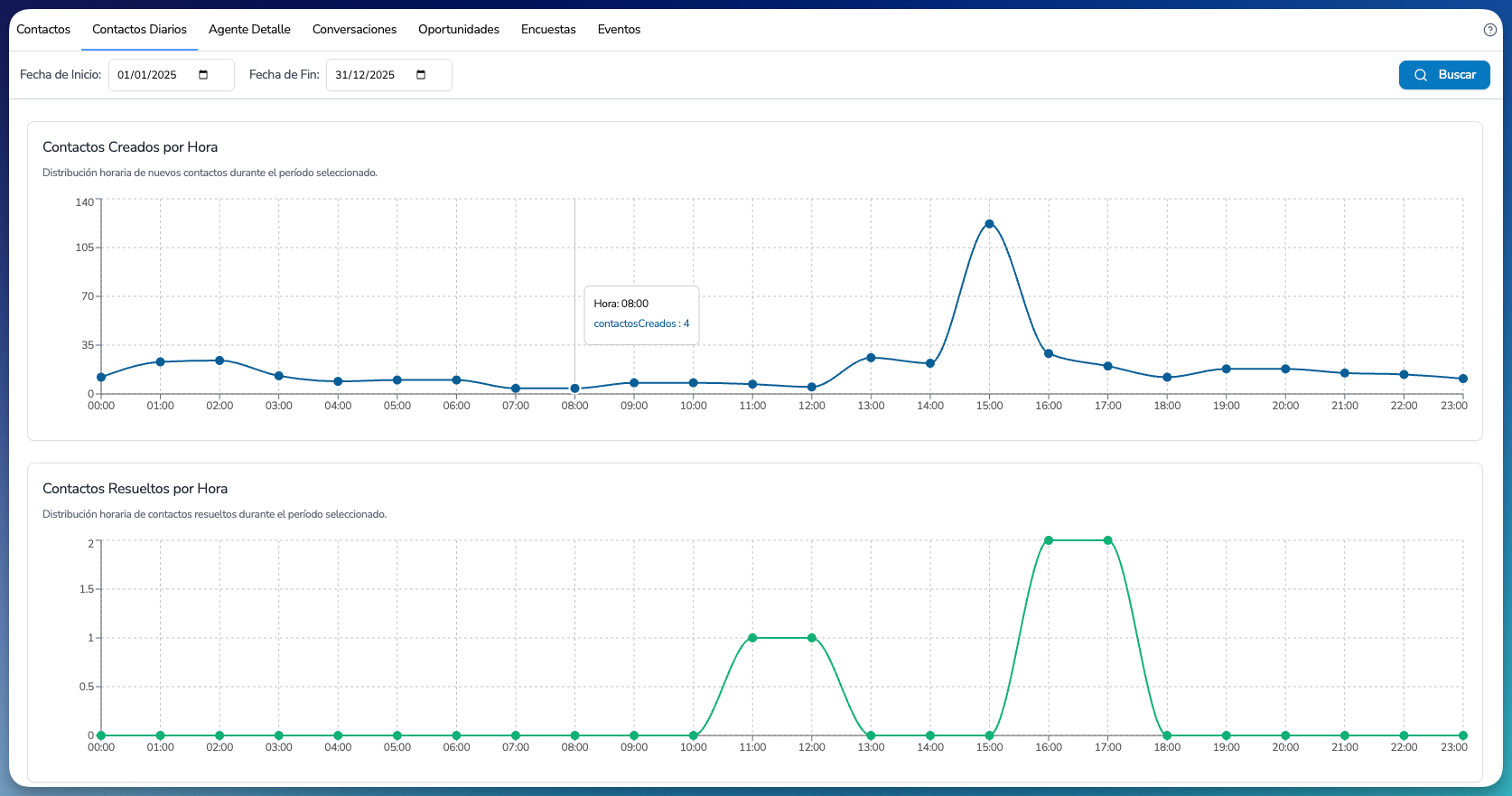Switch to the Agente Detalle tab
Screen dimensions: 1512x796
click(x=249, y=30)
